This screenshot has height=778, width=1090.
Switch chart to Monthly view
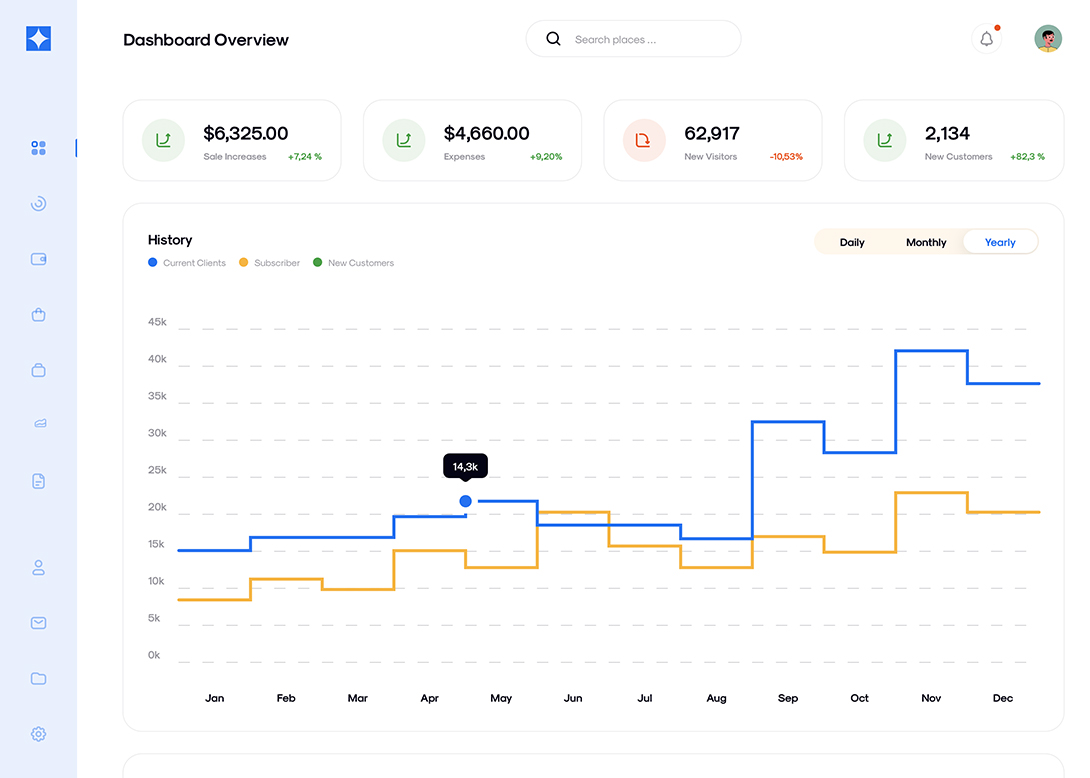coord(926,242)
